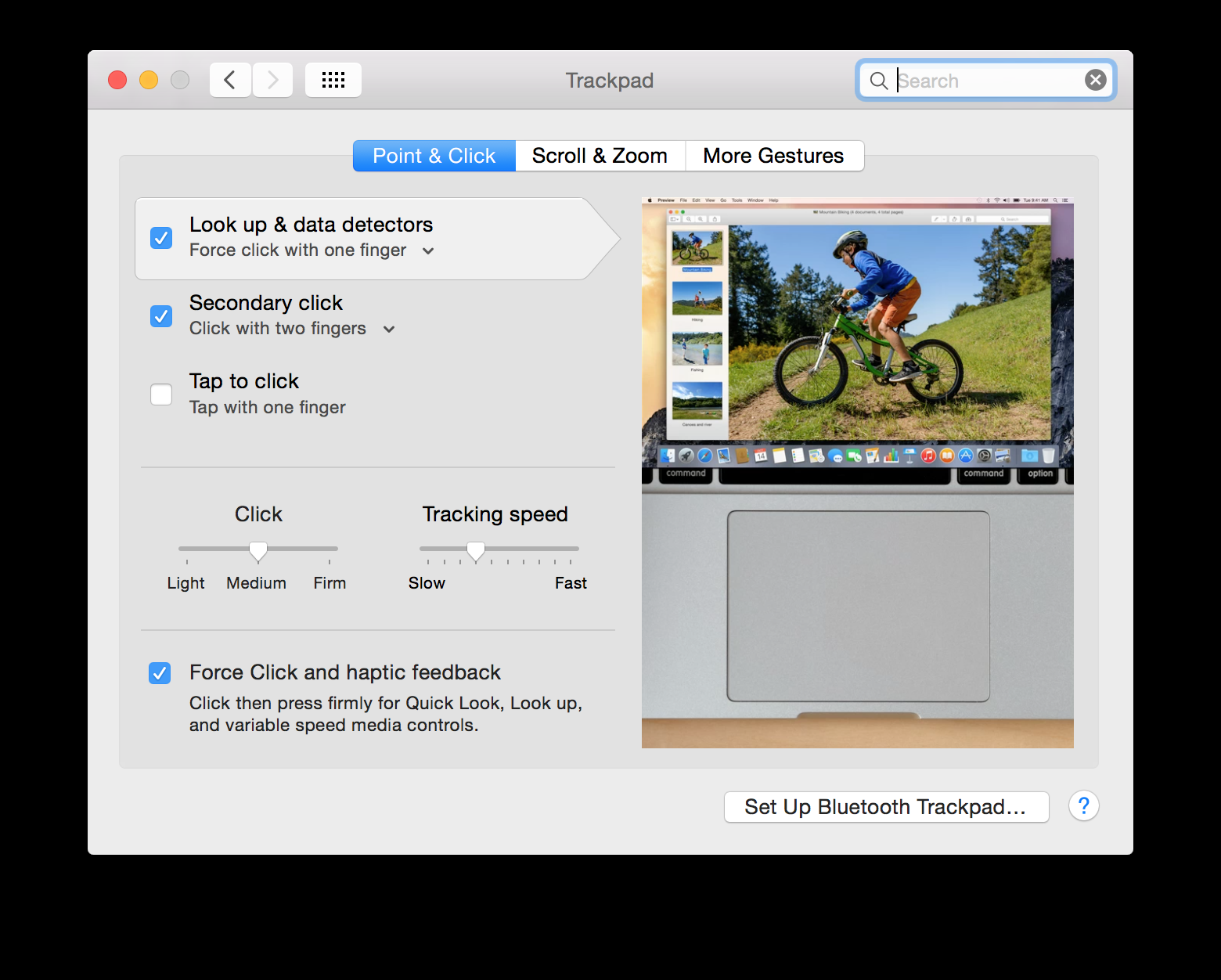Image resolution: width=1221 pixels, height=980 pixels.
Task: Click the Trackpad window title
Action: (610, 81)
